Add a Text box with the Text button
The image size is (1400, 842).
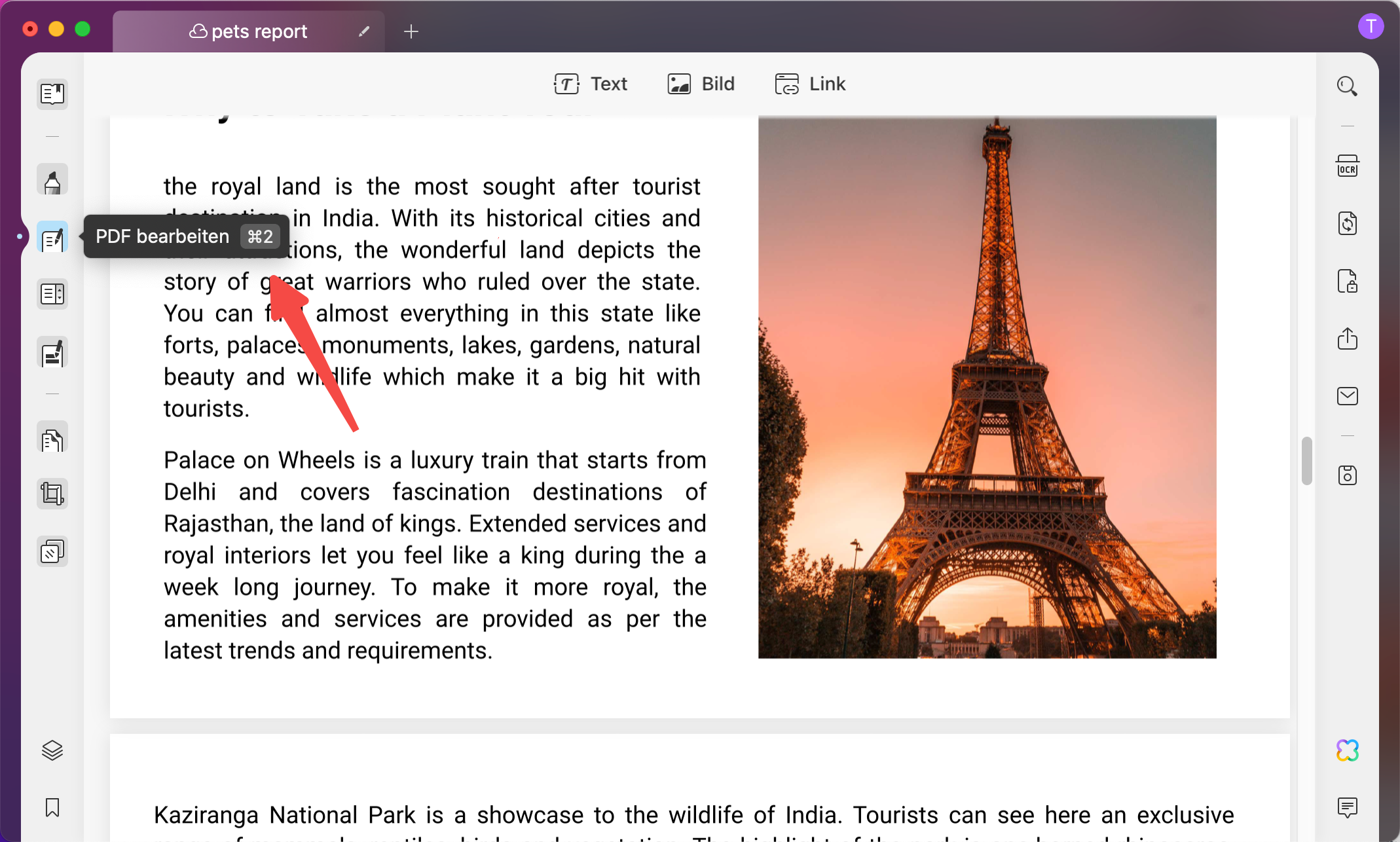[x=591, y=84]
